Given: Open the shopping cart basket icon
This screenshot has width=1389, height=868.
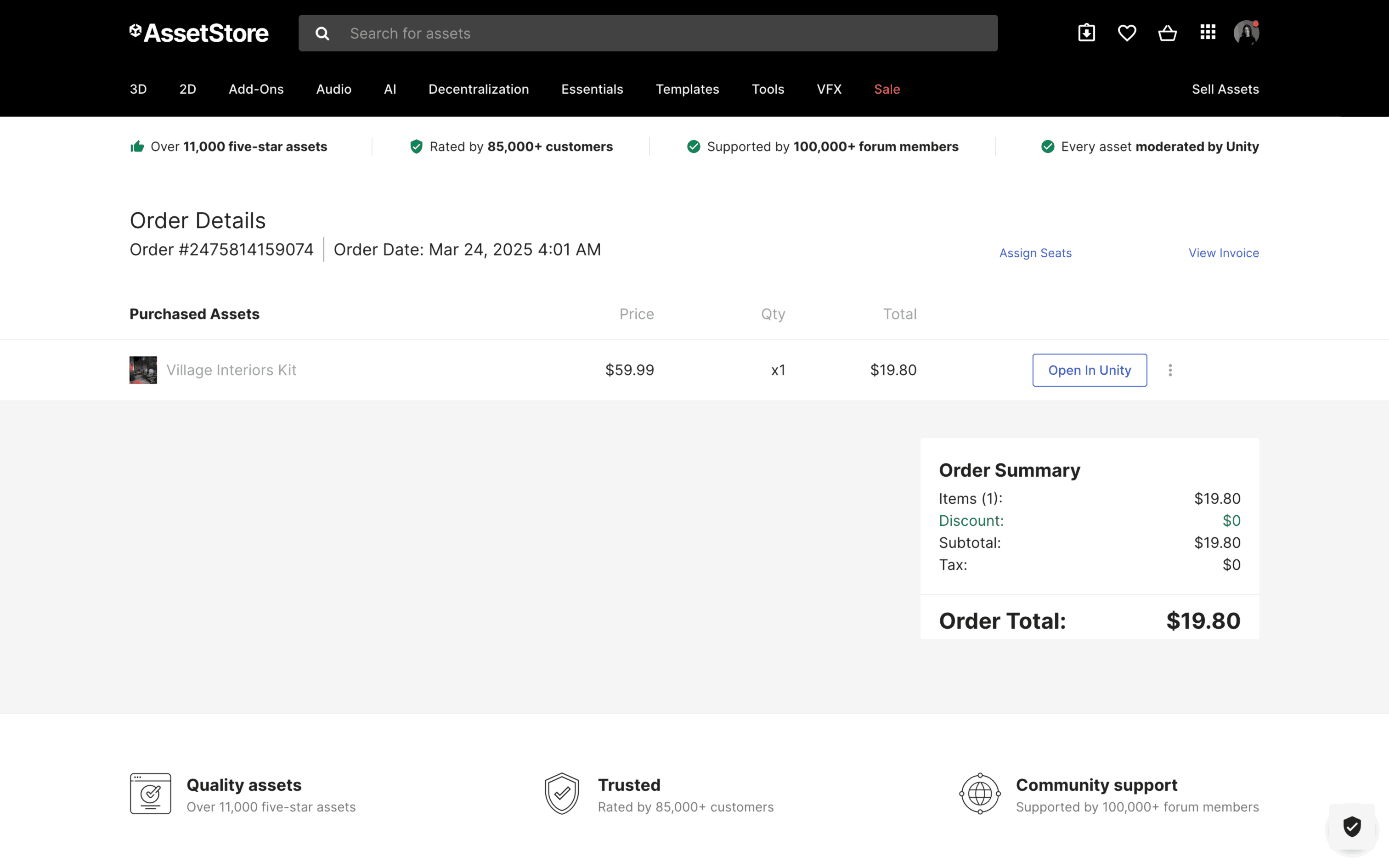Looking at the screenshot, I should click(1167, 33).
